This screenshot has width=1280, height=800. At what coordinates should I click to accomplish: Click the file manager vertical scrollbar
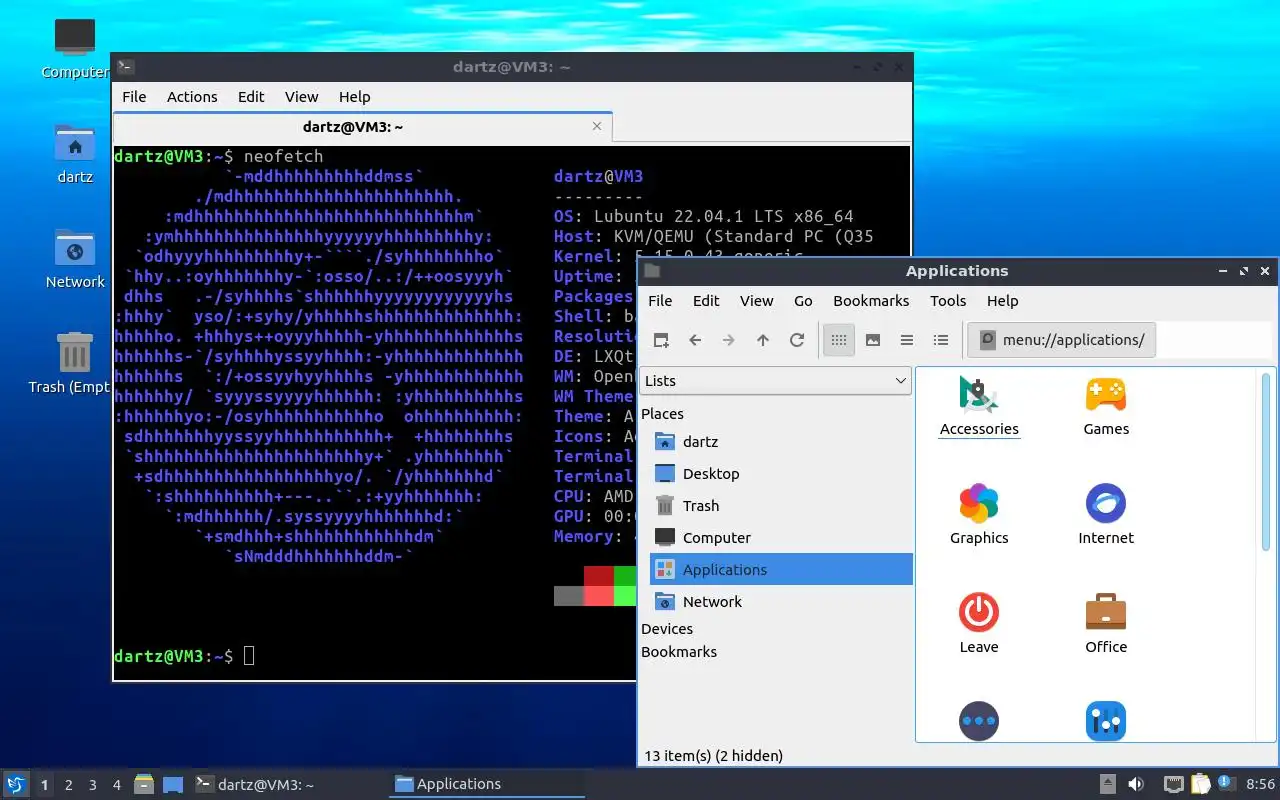pos(1267,461)
